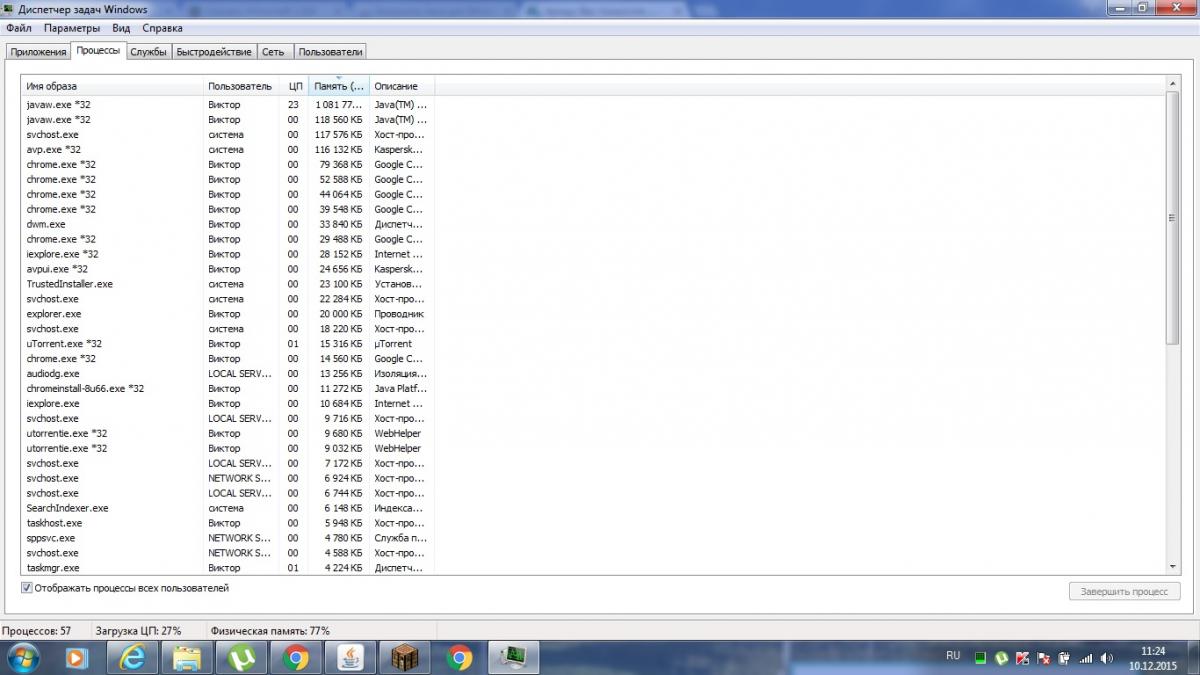Switch to the Приложения tab
This screenshot has width=1200, height=675.
pyautogui.click(x=38, y=51)
